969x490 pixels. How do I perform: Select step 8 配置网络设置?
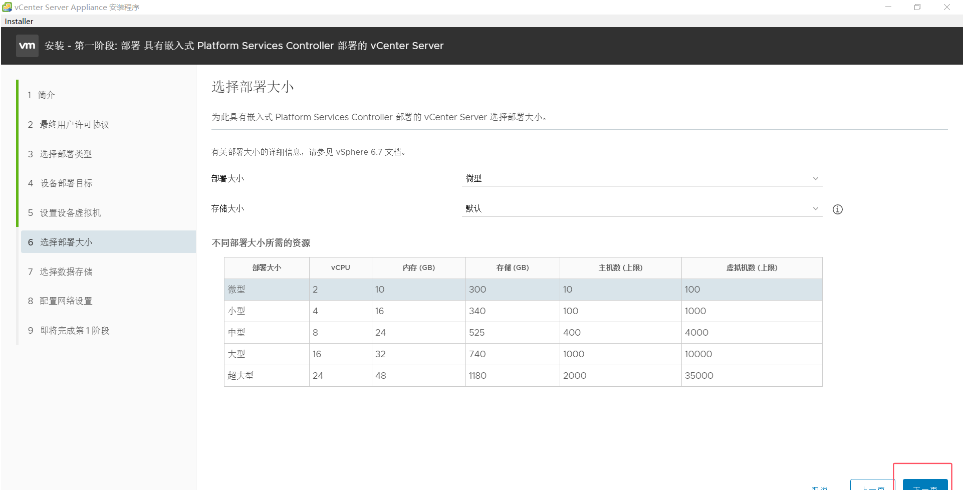[x=60, y=301]
